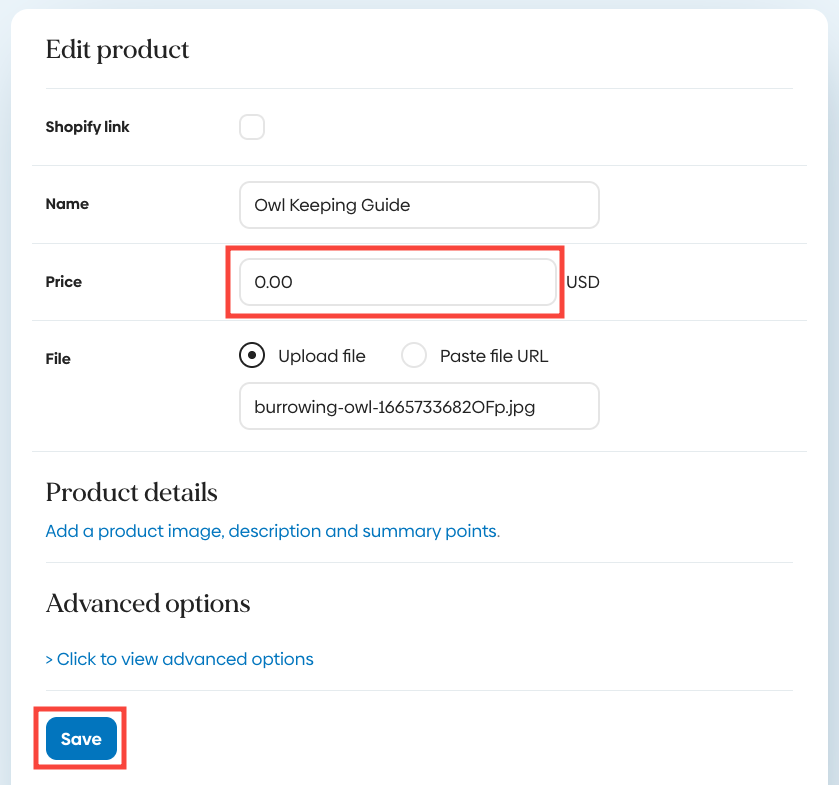Click the burrowing-owl file name field
This screenshot has width=839, height=785.
point(419,406)
